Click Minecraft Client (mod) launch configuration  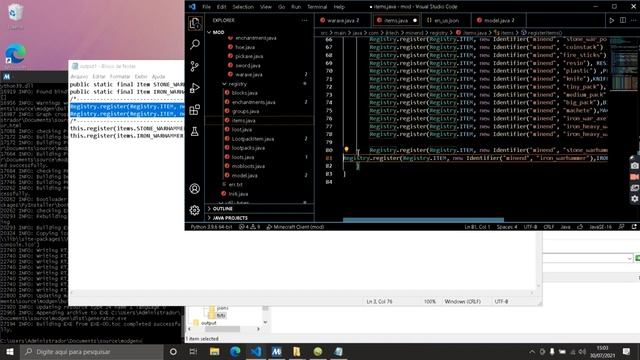tap(295, 227)
